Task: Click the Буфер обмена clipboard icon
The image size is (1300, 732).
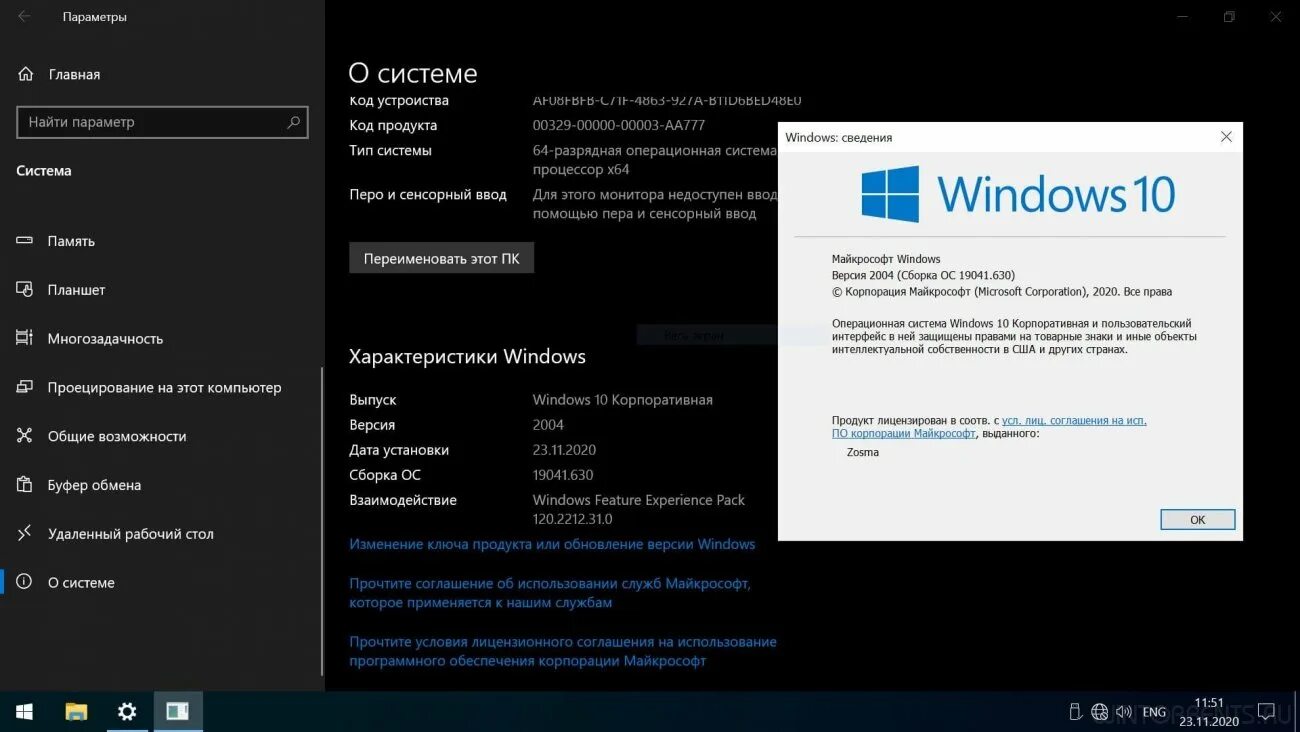Action: (25, 485)
